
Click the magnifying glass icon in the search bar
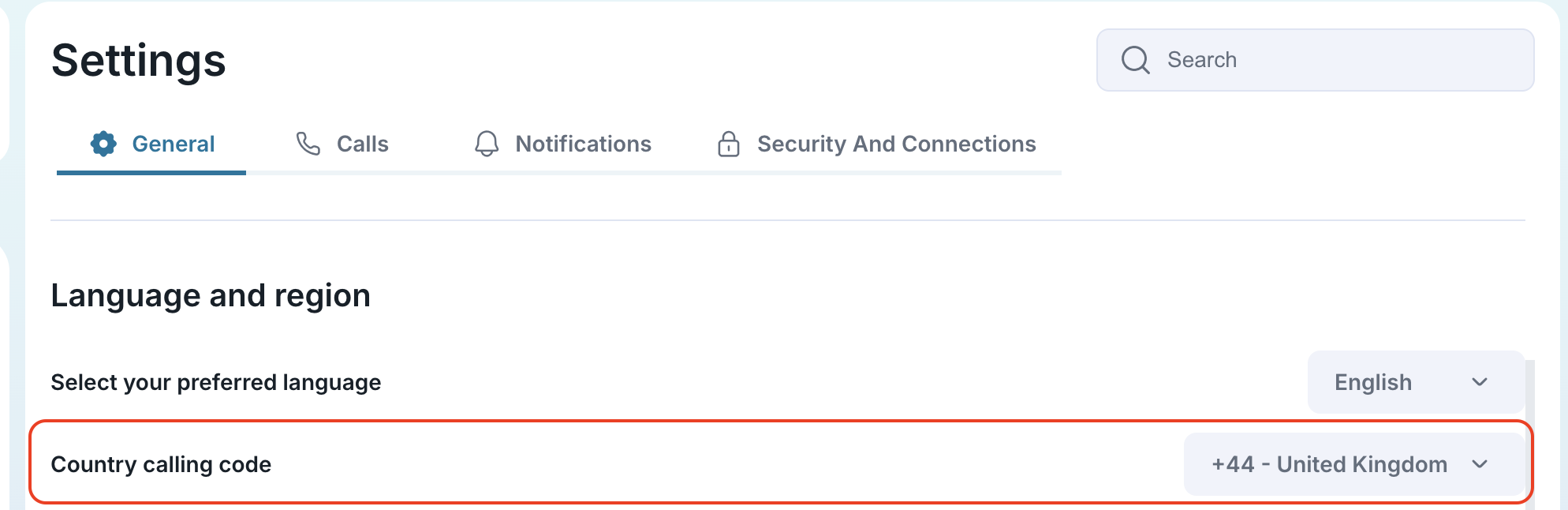(1136, 59)
